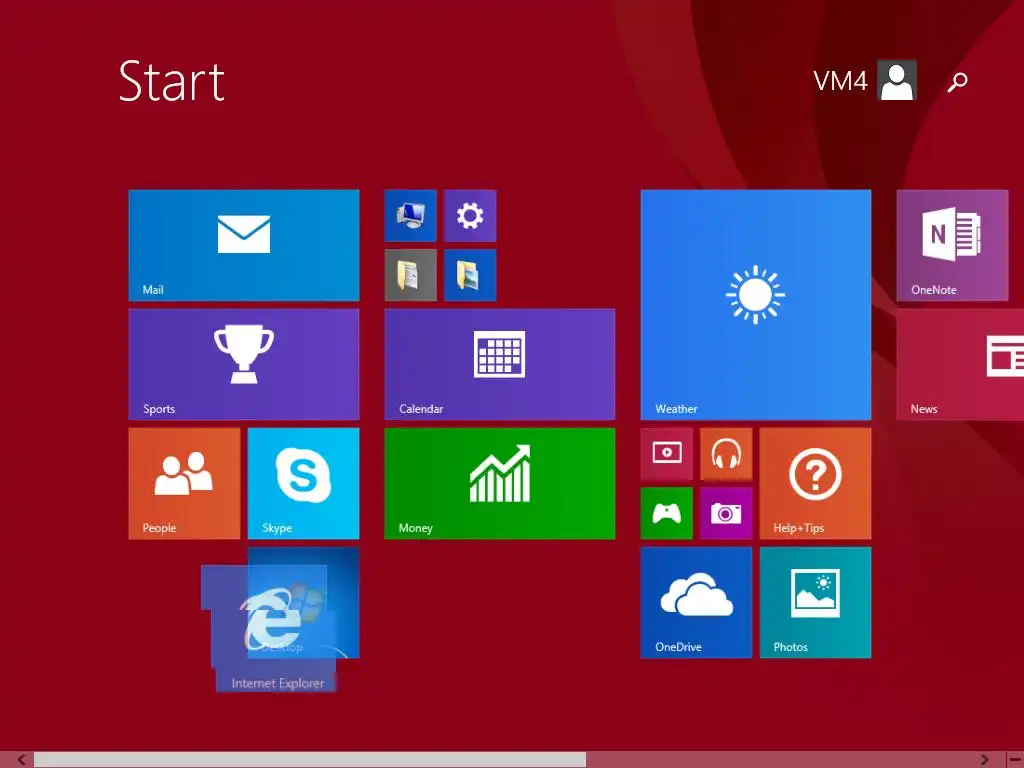Click the scrollbar right arrow

984,760
